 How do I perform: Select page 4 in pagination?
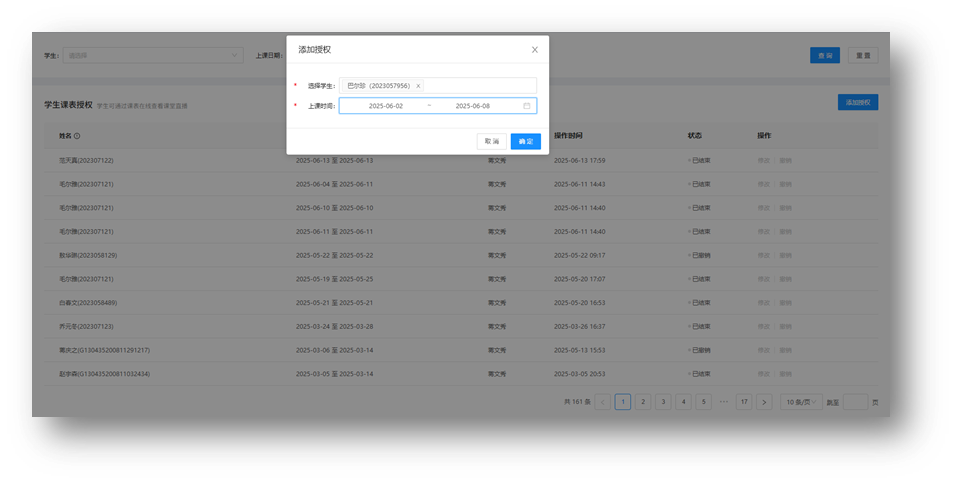pos(683,402)
